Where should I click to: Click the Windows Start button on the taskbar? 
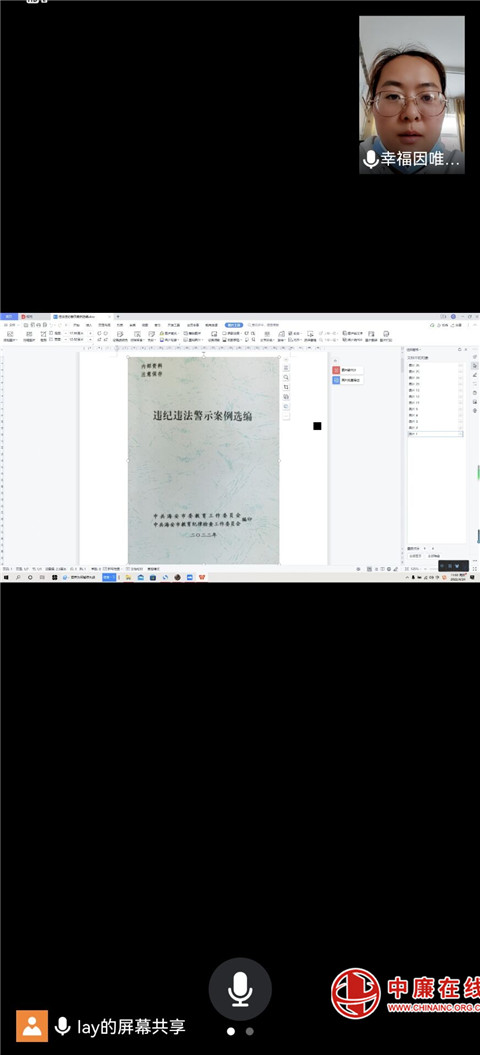[x=5, y=577]
